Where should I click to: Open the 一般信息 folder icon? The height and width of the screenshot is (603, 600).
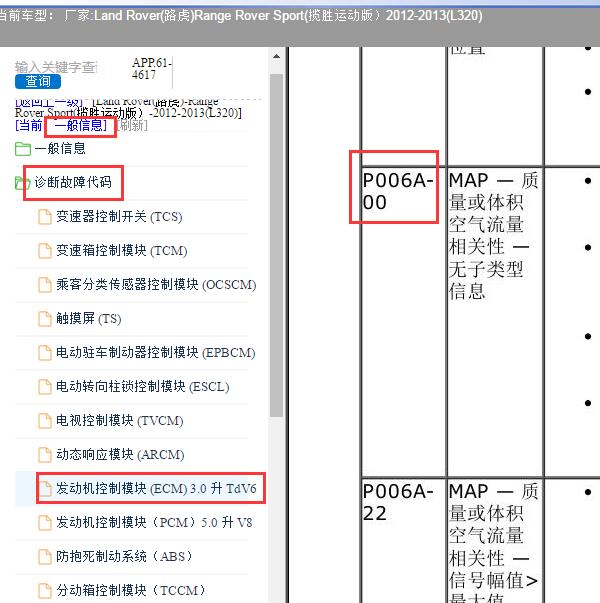(23, 149)
